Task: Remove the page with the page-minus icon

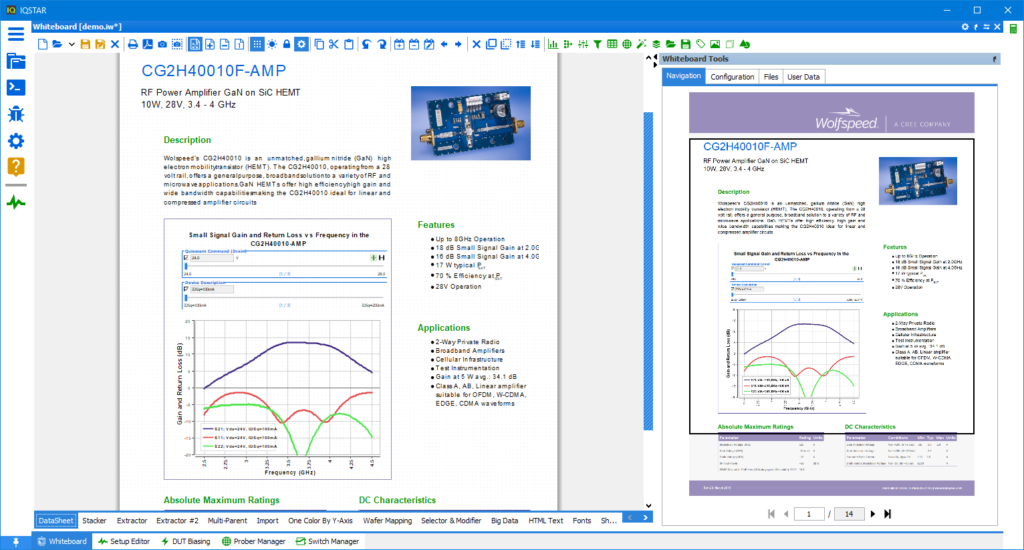Action: pyautogui.click(x=225, y=44)
